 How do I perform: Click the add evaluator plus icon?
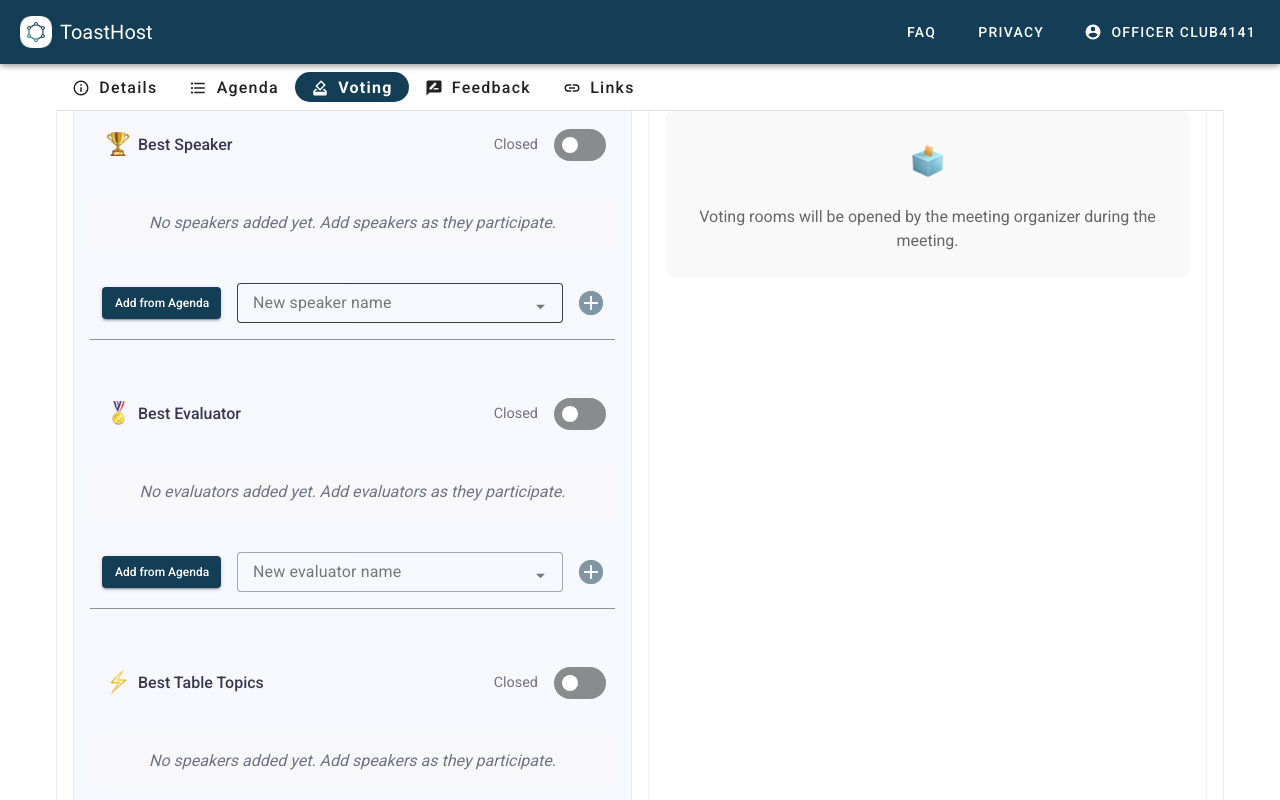590,571
